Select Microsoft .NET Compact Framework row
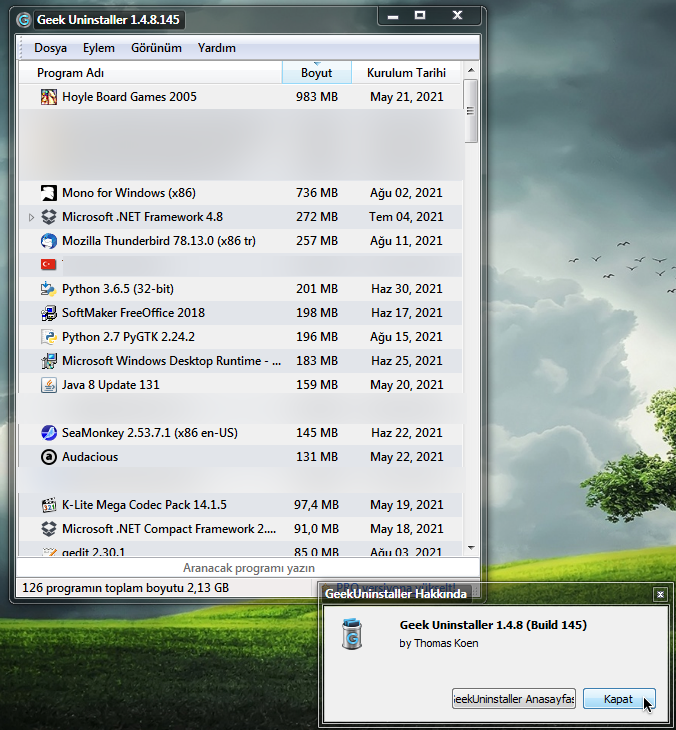Viewport: 676px width, 730px height. coord(240,529)
